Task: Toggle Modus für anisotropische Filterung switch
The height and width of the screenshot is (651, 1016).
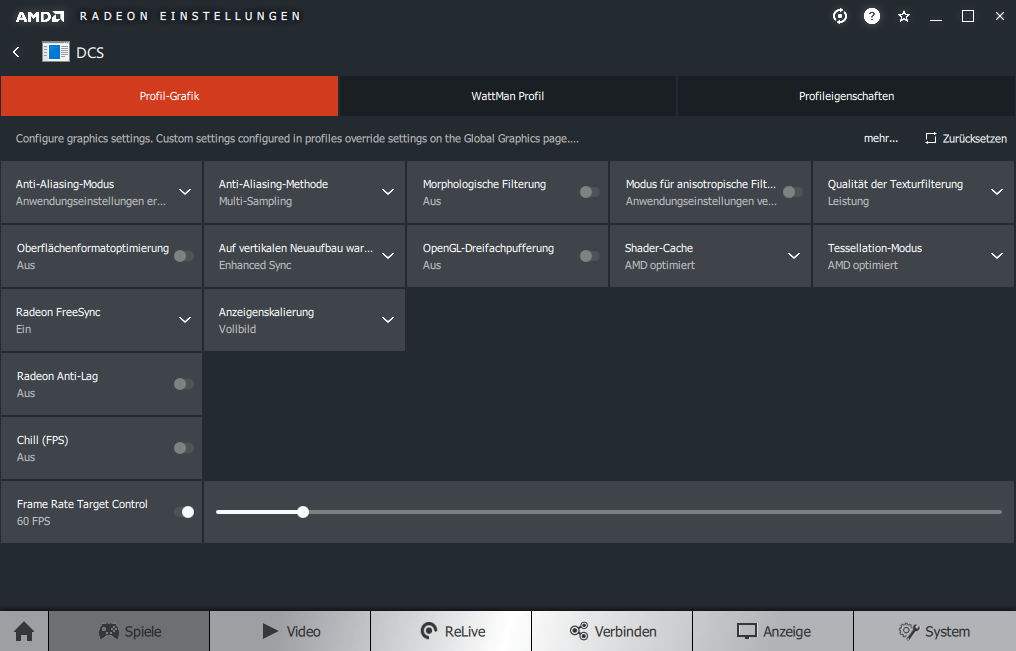Action: pos(792,192)
